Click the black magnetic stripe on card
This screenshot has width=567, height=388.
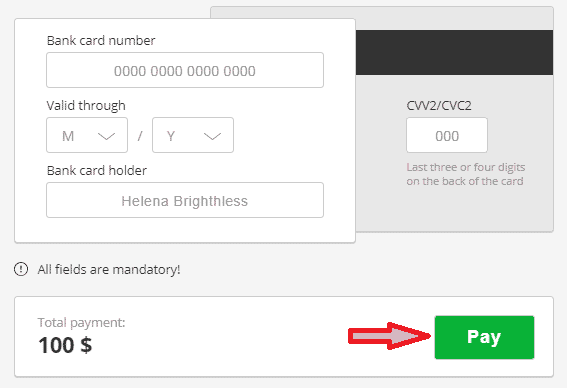pos(454,52)
